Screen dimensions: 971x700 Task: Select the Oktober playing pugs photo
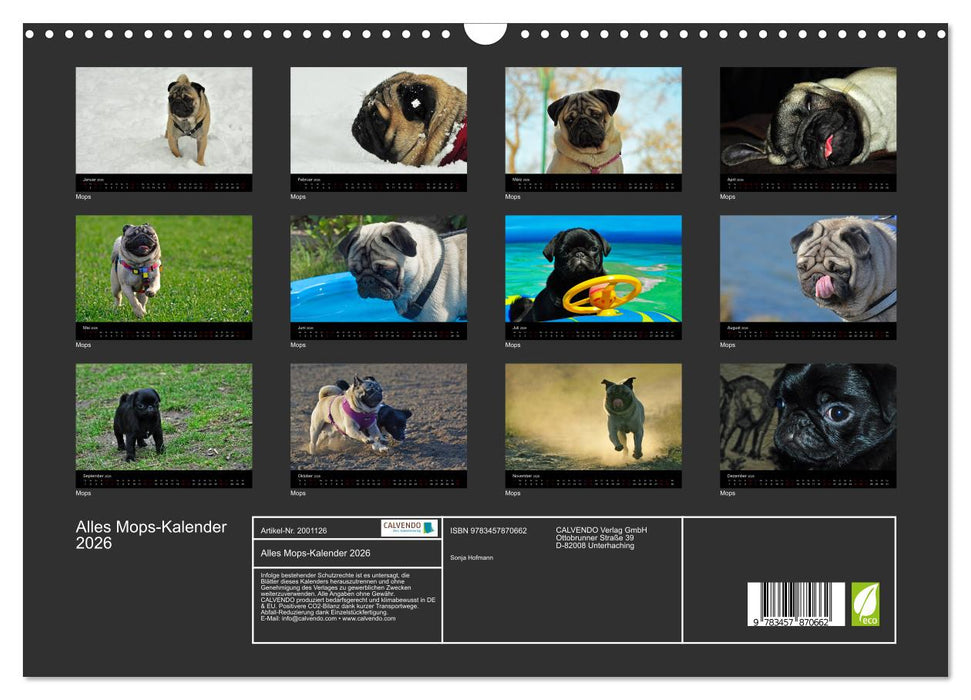(x=379, y=418)
